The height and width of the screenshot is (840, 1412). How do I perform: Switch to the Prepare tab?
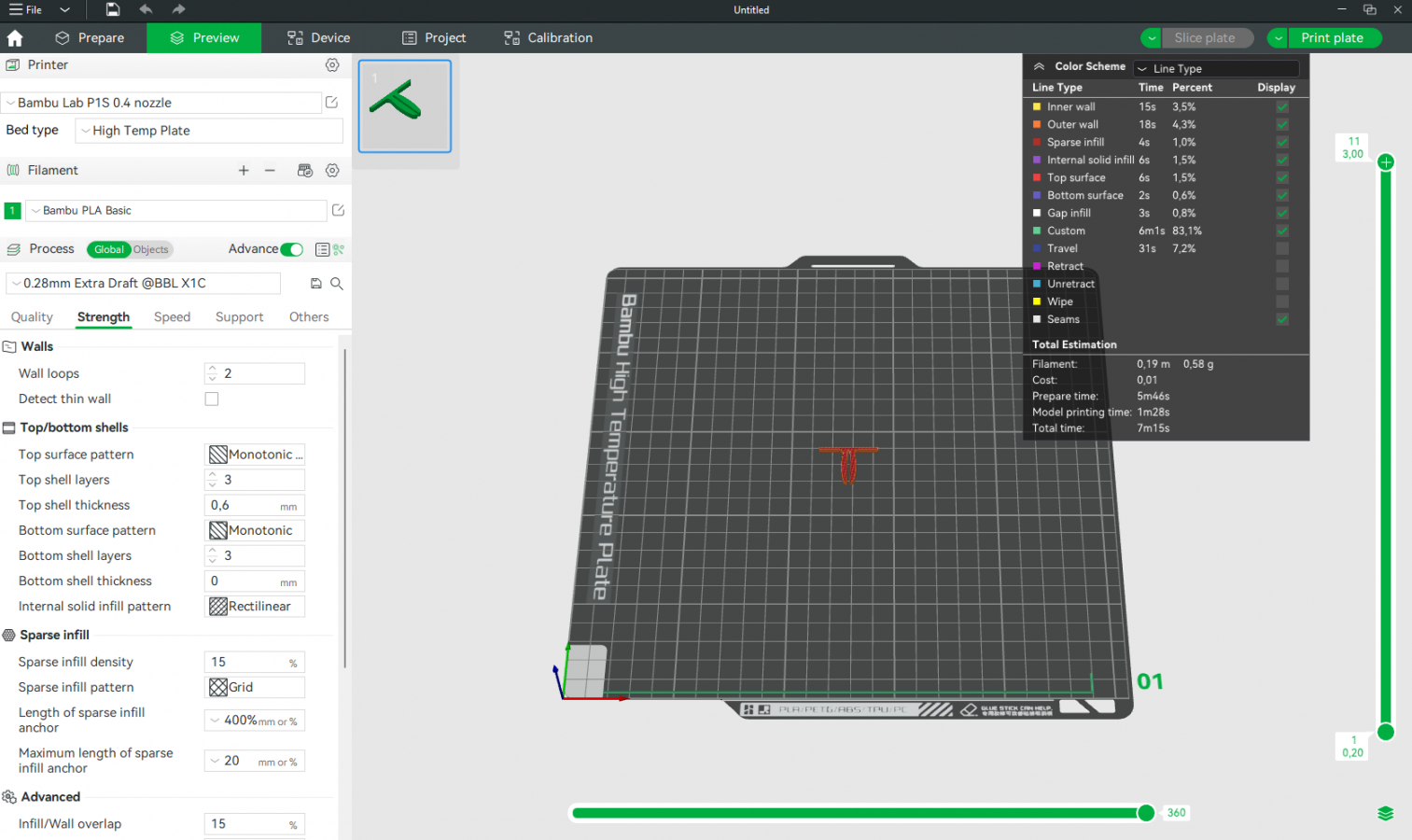[91, 38]
